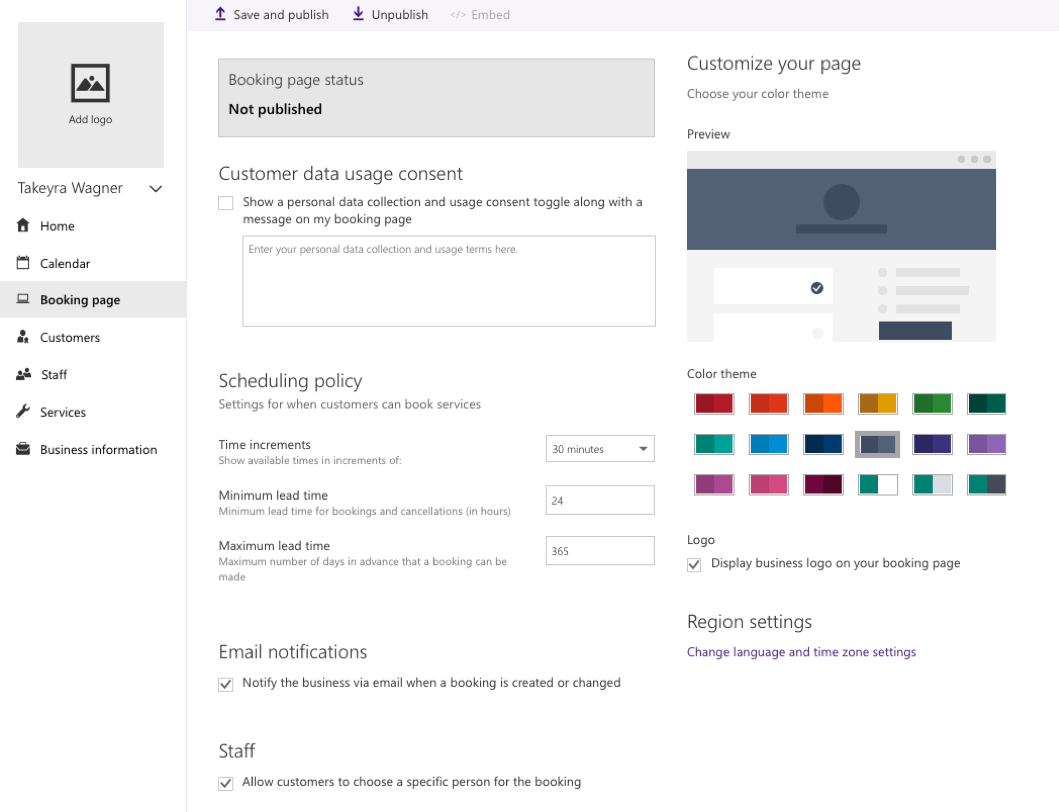Click the Calendar icon in sidebar
The image size is (1059, 812).
point(23,262)
